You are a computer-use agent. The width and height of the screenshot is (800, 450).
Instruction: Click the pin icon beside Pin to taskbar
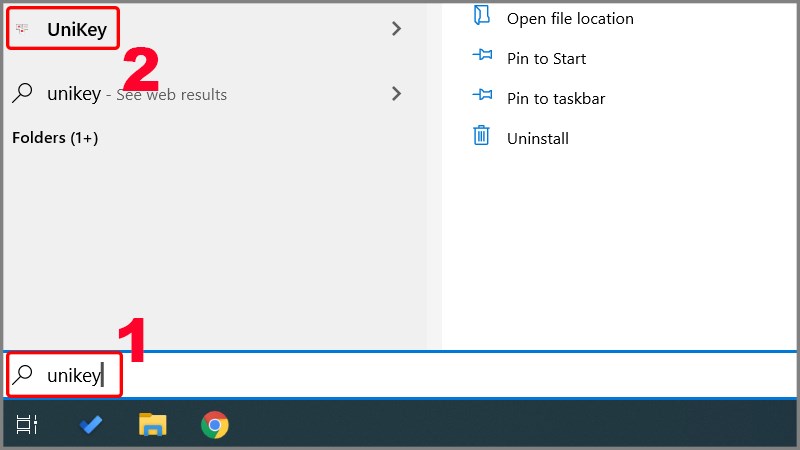pos(482,94)
